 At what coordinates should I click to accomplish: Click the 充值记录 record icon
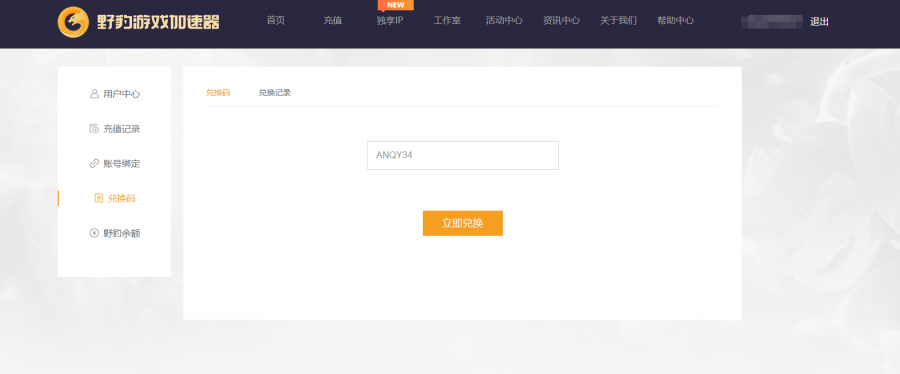coord(94,128)
